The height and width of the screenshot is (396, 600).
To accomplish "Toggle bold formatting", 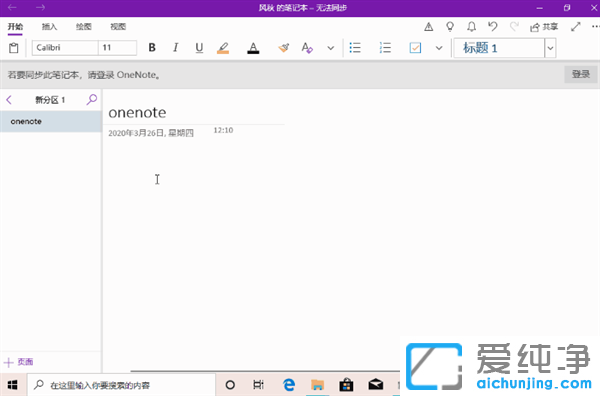I will pyautogui.click(x=152, y=47).
